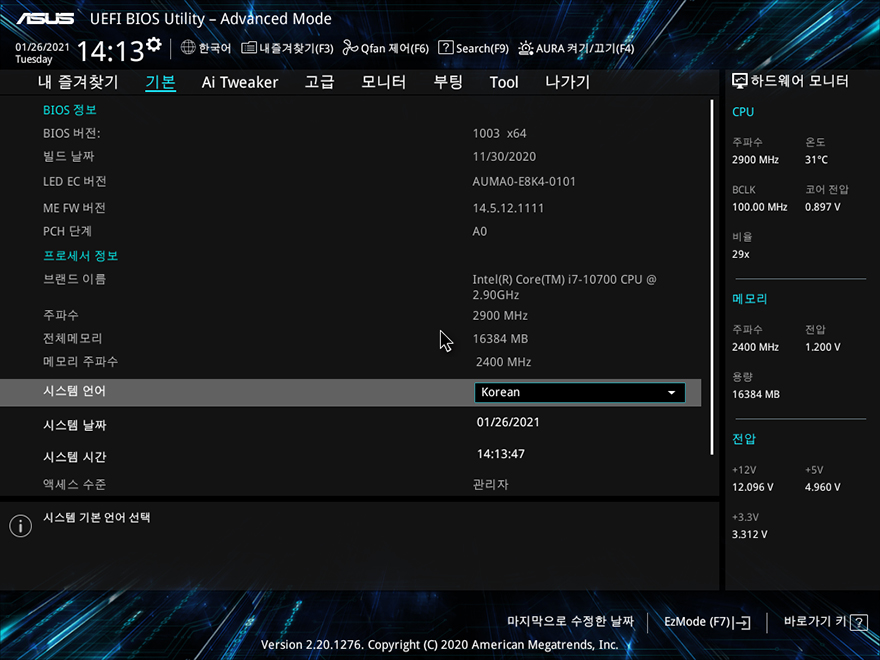The image size is (880, 660).
Task: Click the My Favorites (F3) folder icon
Action: coord(249,48)
